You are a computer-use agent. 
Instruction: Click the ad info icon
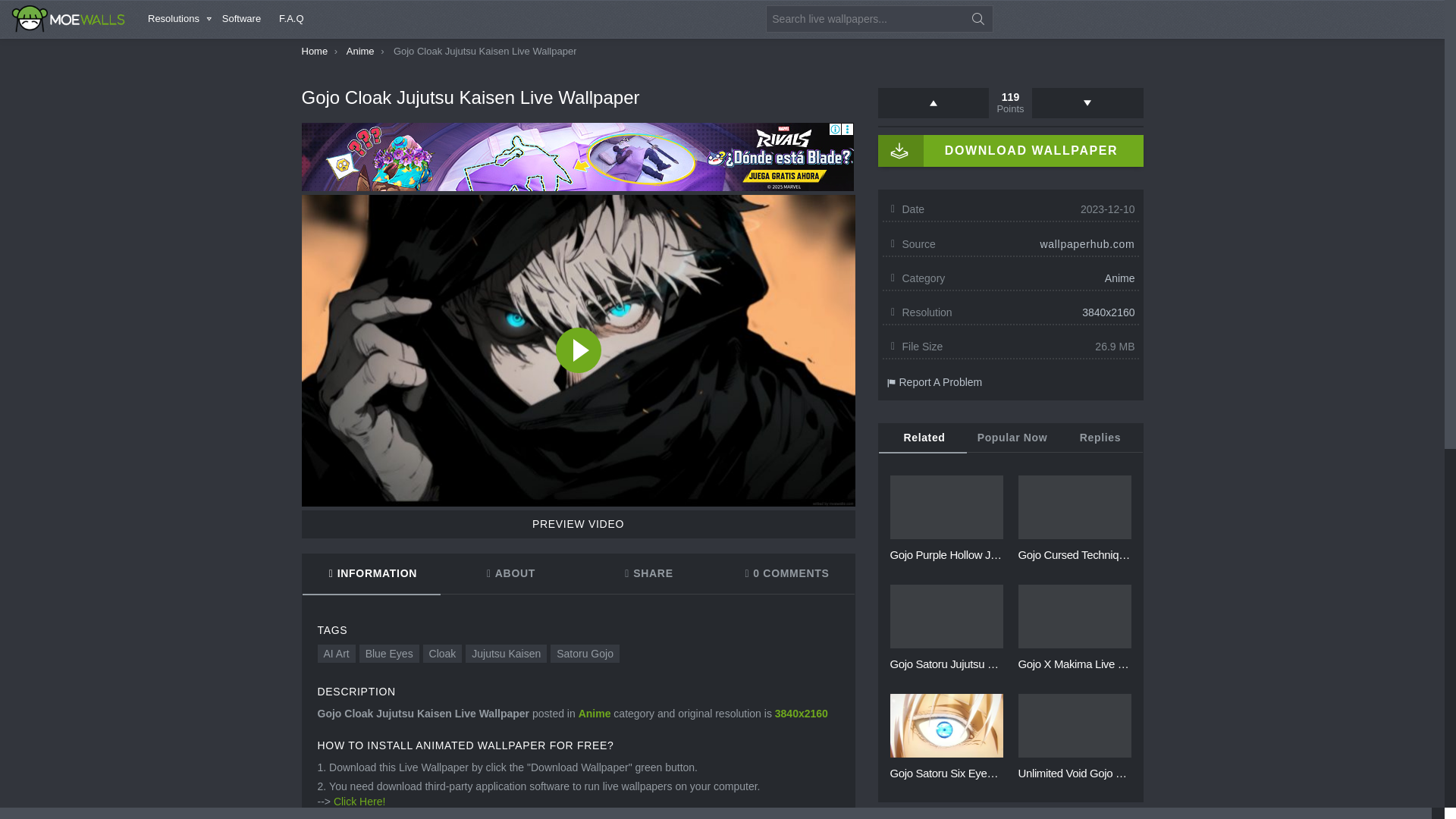coord(835,130)
